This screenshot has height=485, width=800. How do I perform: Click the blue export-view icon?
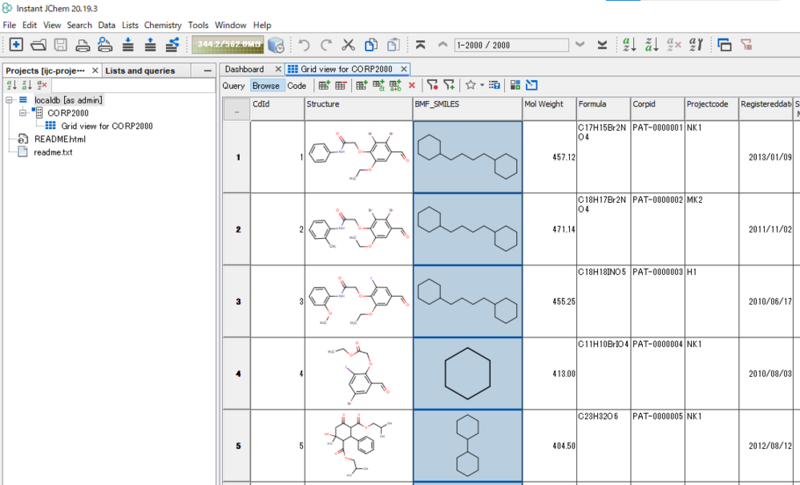click(532, 85)
